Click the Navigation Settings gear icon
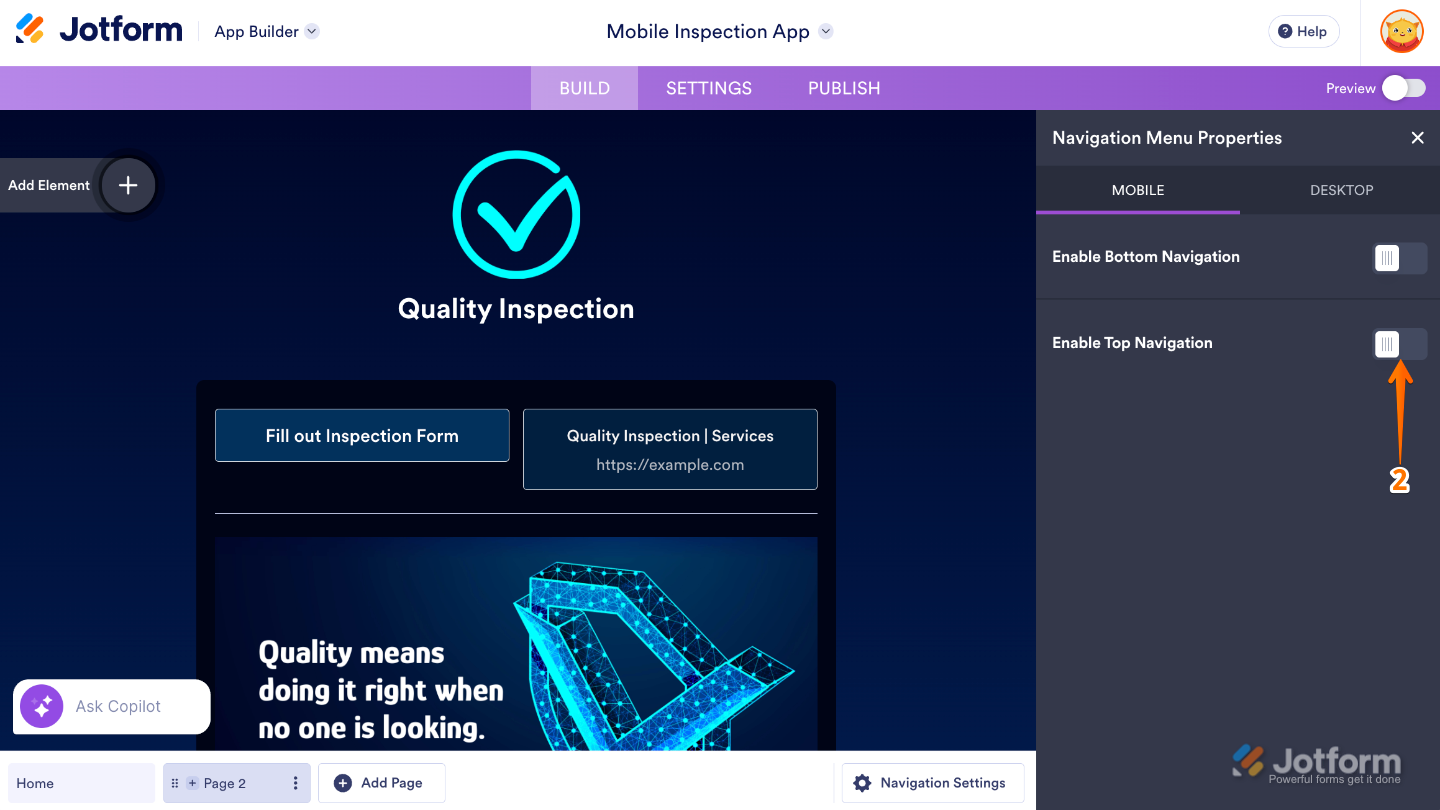This screenshot has width=1440, height=810. point(862,783)
